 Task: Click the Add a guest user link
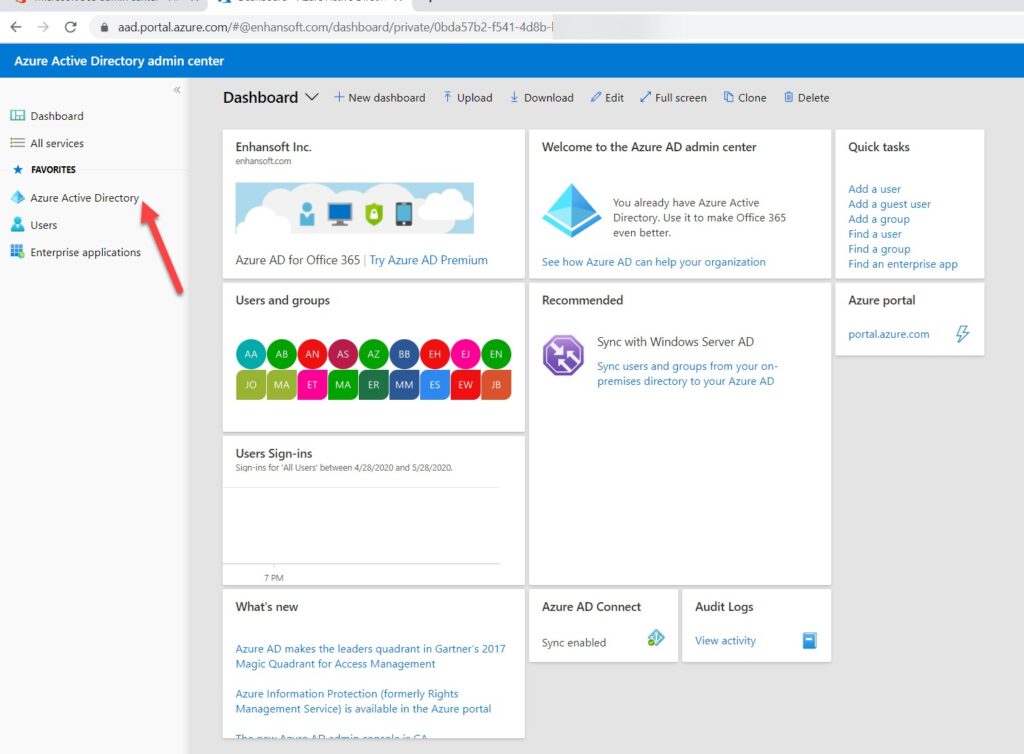(888, 203)
